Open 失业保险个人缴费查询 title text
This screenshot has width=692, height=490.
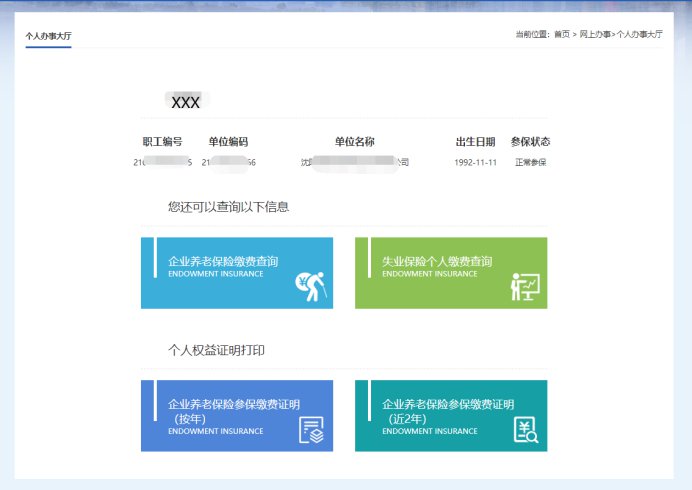(x=437, y=262)
